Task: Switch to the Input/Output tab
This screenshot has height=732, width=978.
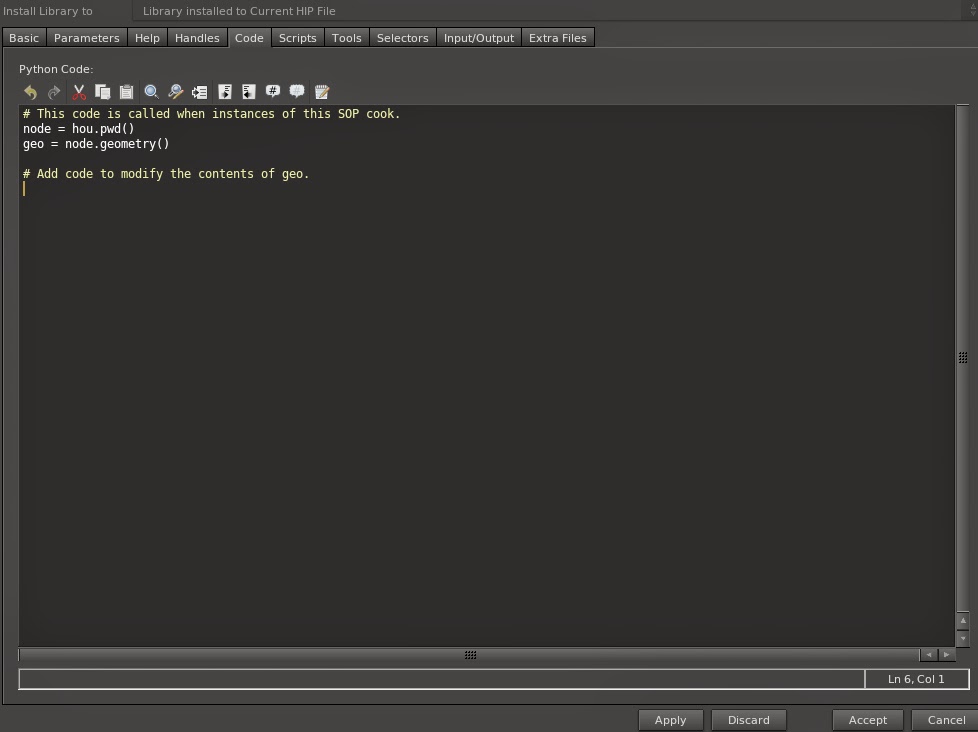Action: click(x=479, y=37)
